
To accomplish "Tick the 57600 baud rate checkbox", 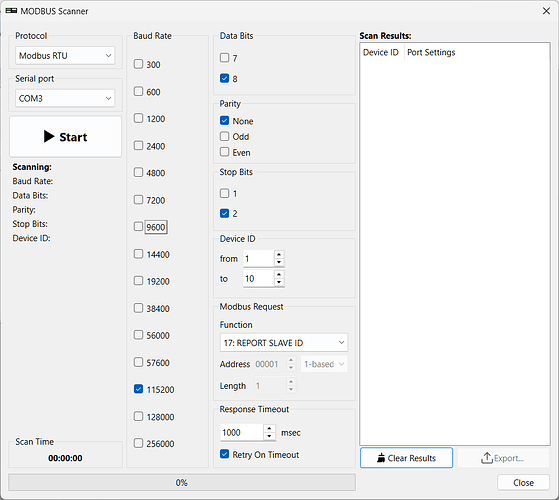I will click(x=138, y=362).
